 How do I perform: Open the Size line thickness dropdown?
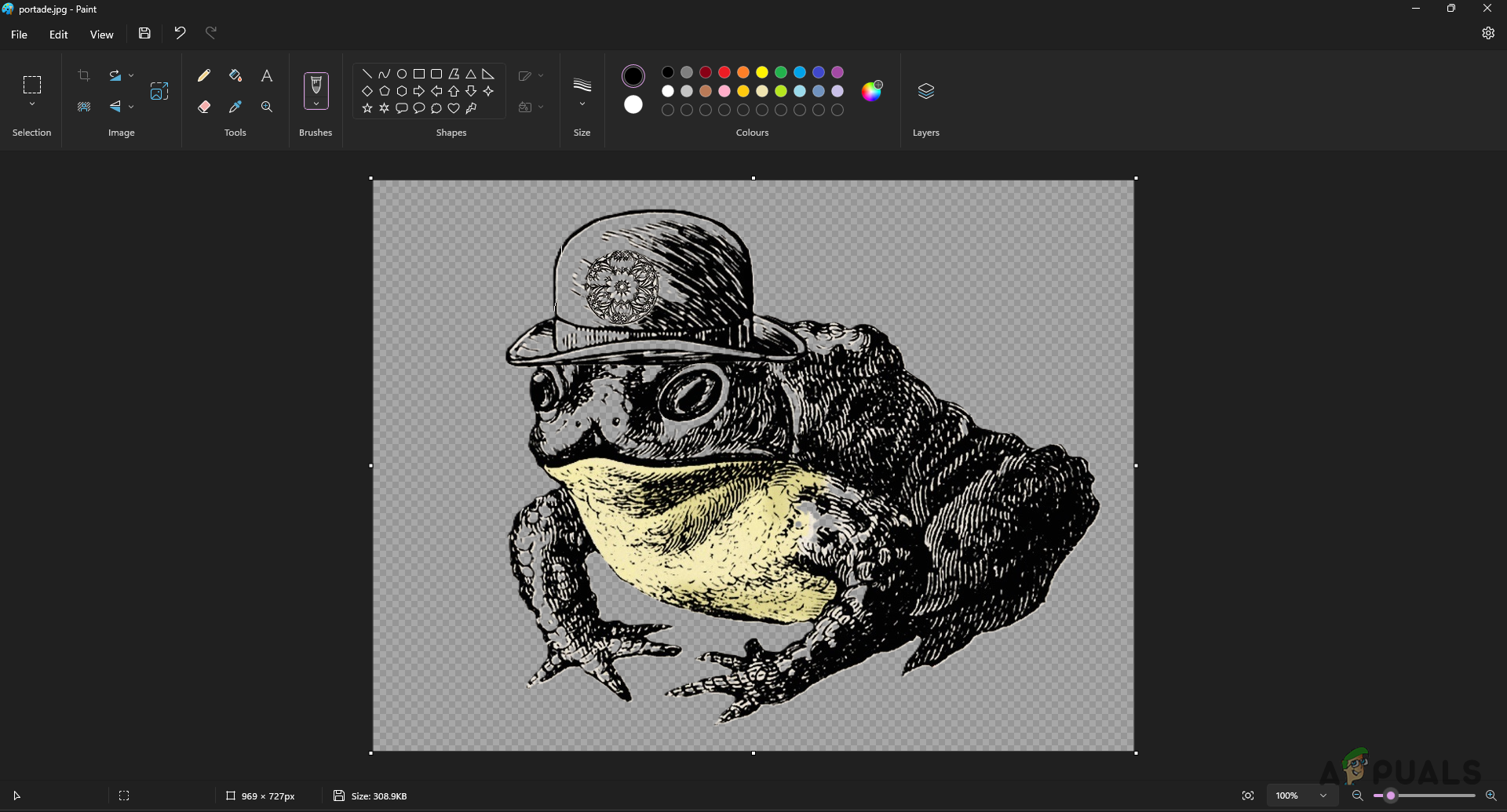(x=582, y=92)
